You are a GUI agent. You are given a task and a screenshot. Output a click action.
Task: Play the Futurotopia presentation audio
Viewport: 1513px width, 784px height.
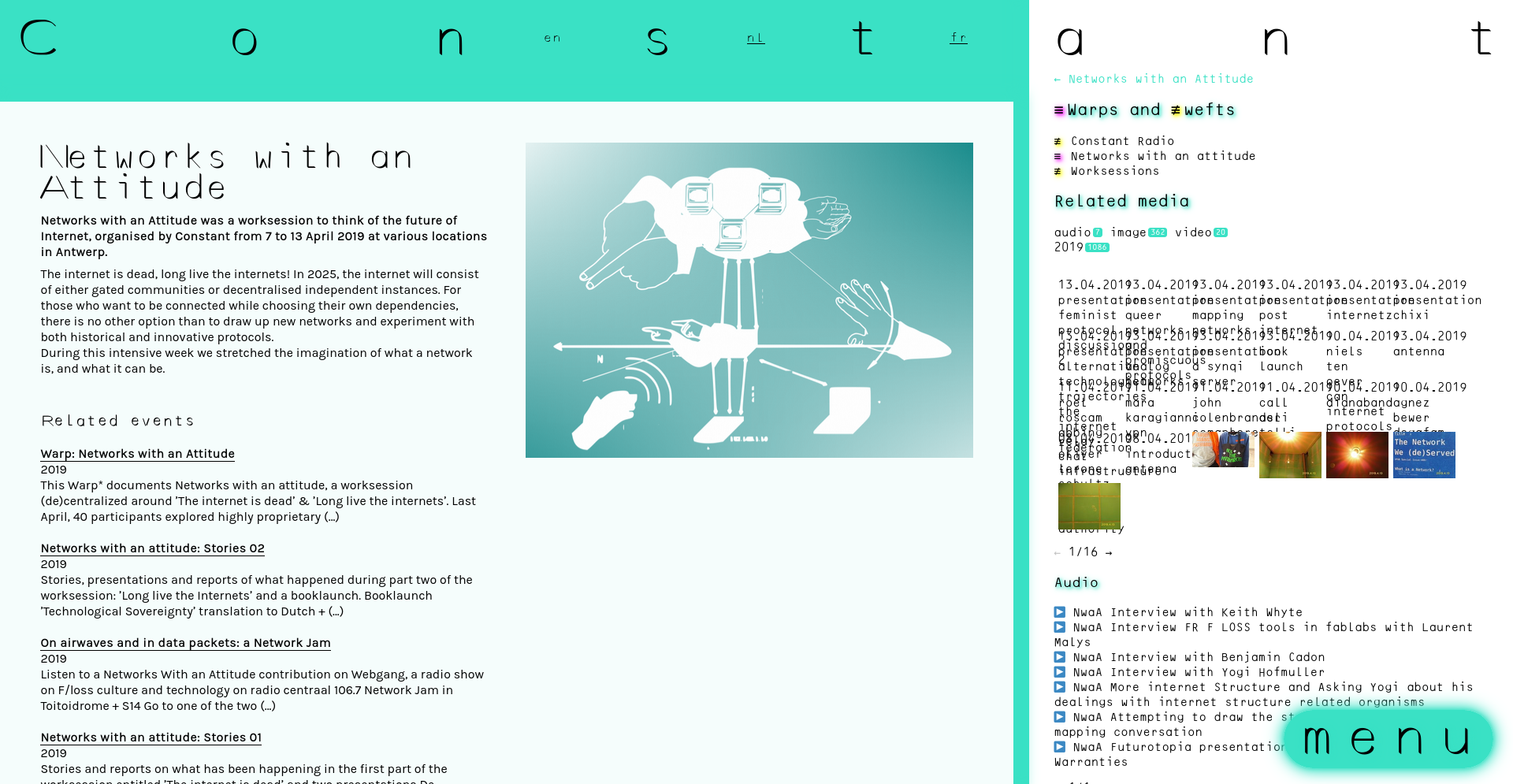pyautogui.click(x=1060, y=747)
